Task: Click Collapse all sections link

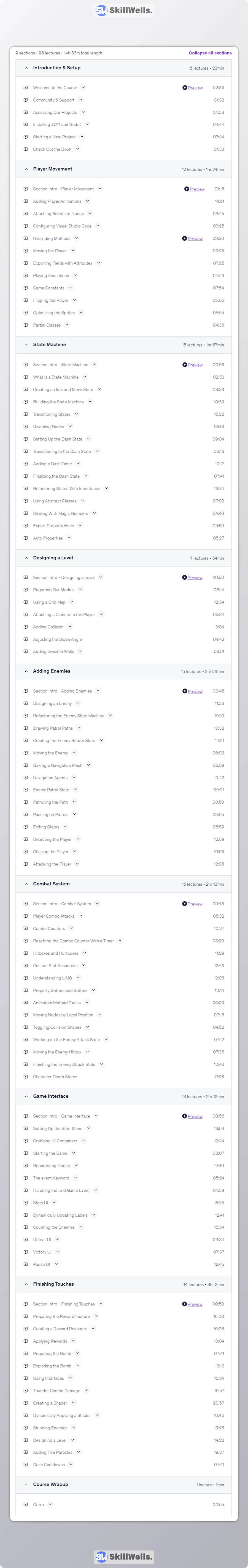Action: 210,53
